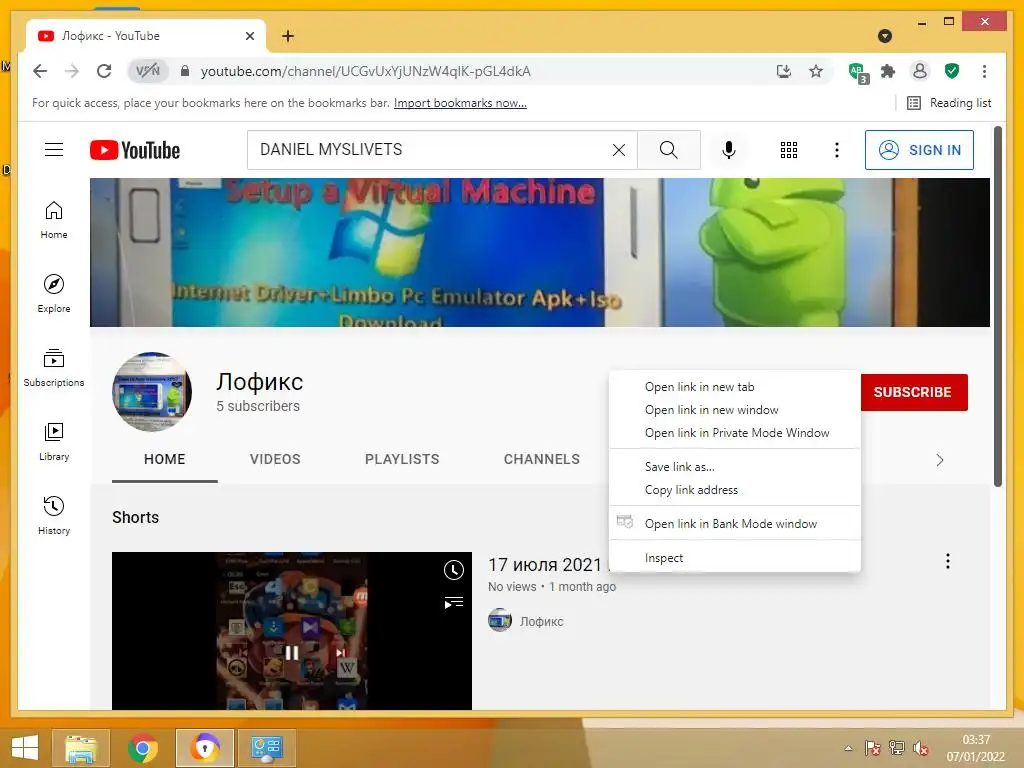Switch to the VIDEOS channel tab
Image resolution: width=1024 pixels, height=768 pixels.
point(275,459)
